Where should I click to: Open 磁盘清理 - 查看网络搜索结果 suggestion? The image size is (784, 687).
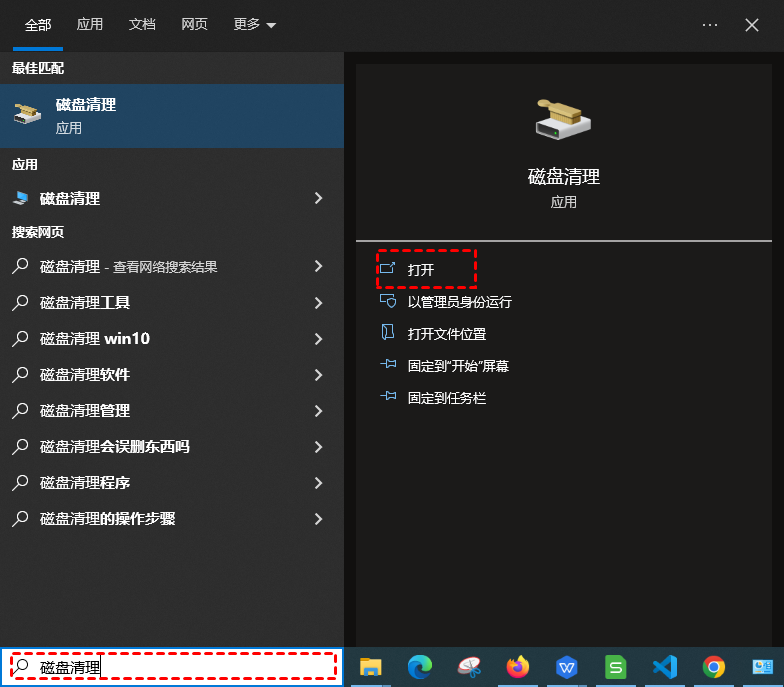pos(172,266)
